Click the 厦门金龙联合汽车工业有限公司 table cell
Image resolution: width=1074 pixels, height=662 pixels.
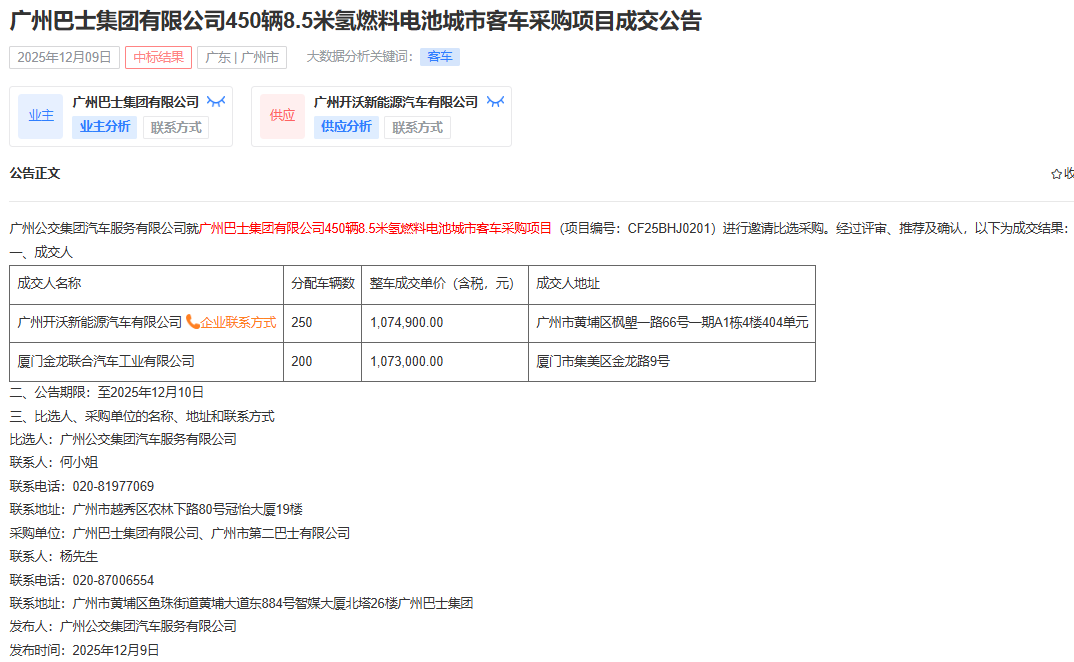point(107,361)
